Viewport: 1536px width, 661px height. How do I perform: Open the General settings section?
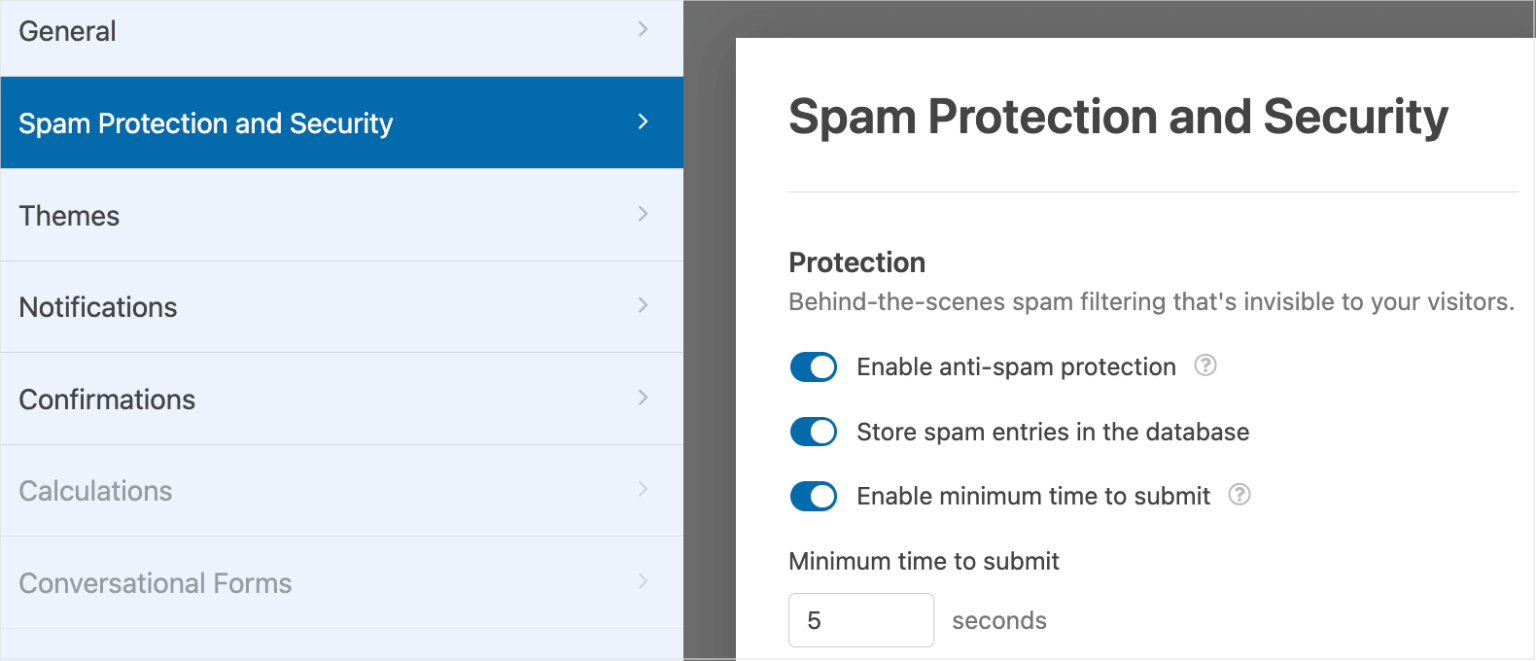[x=68, y=32]
